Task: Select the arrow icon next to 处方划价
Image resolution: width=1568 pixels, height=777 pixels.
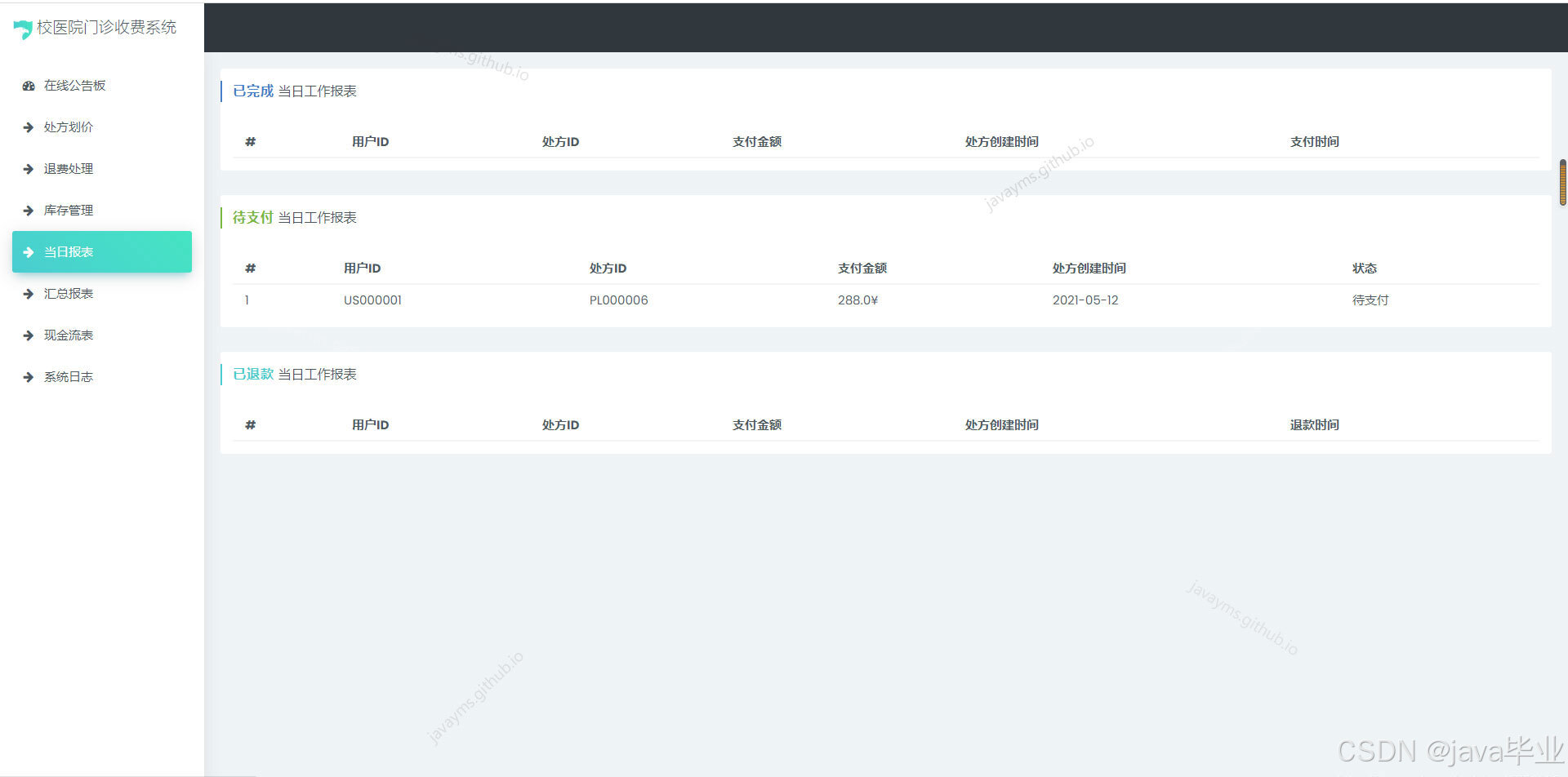Action: pos(27,127)
